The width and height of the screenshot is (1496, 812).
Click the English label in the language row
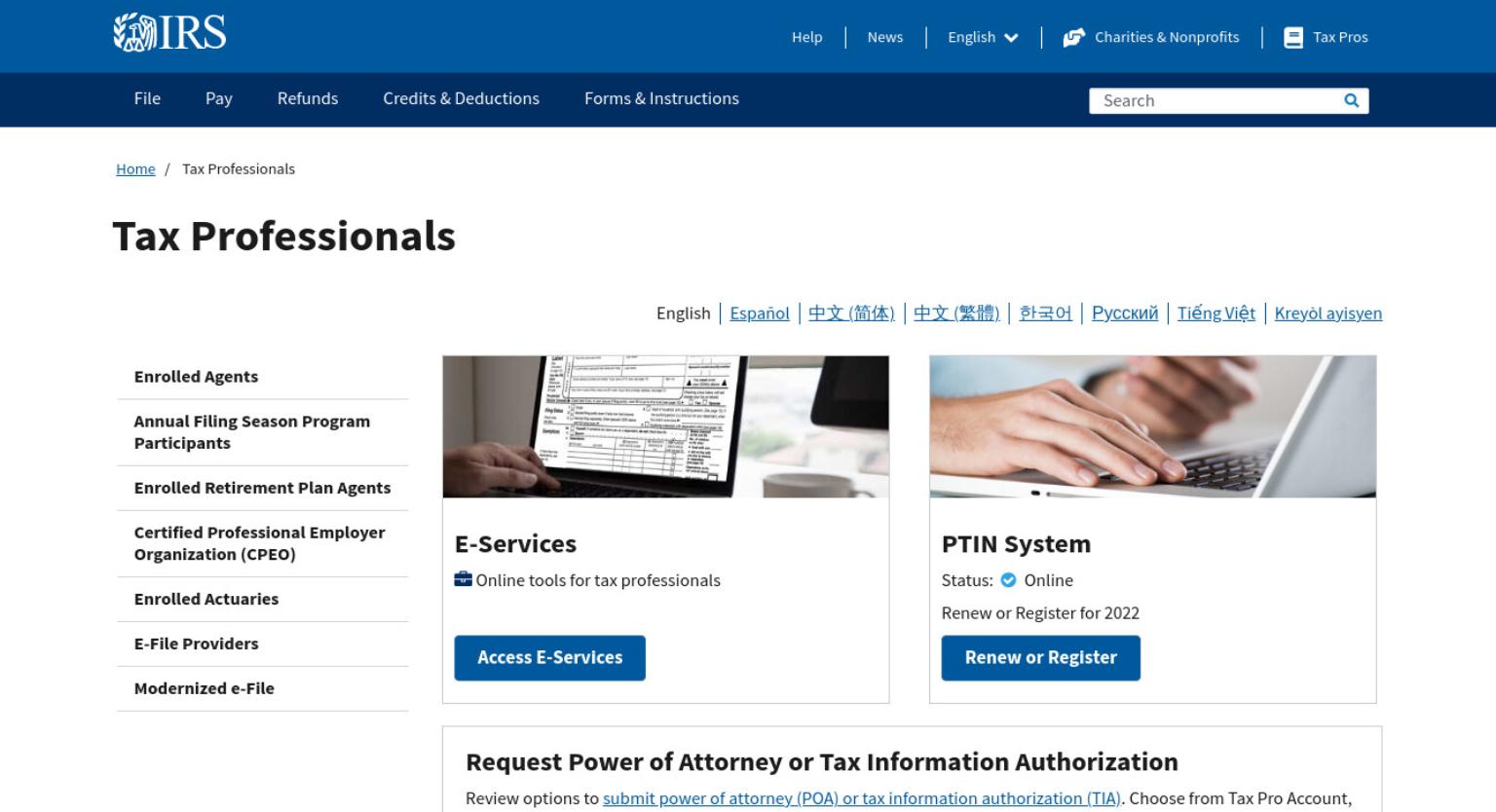[x=684, y=313]
